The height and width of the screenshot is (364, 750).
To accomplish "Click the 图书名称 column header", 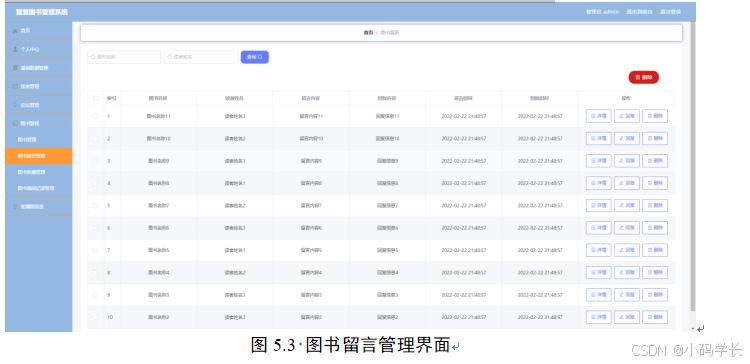I will 158,99.
